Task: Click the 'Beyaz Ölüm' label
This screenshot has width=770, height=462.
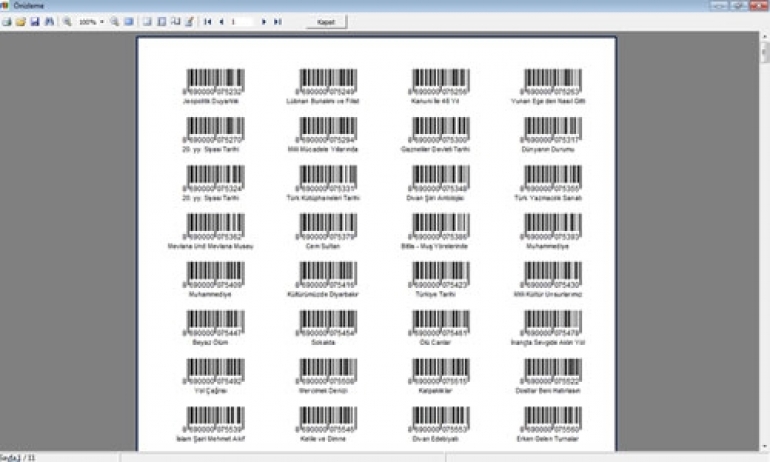Action: (211, 342)
